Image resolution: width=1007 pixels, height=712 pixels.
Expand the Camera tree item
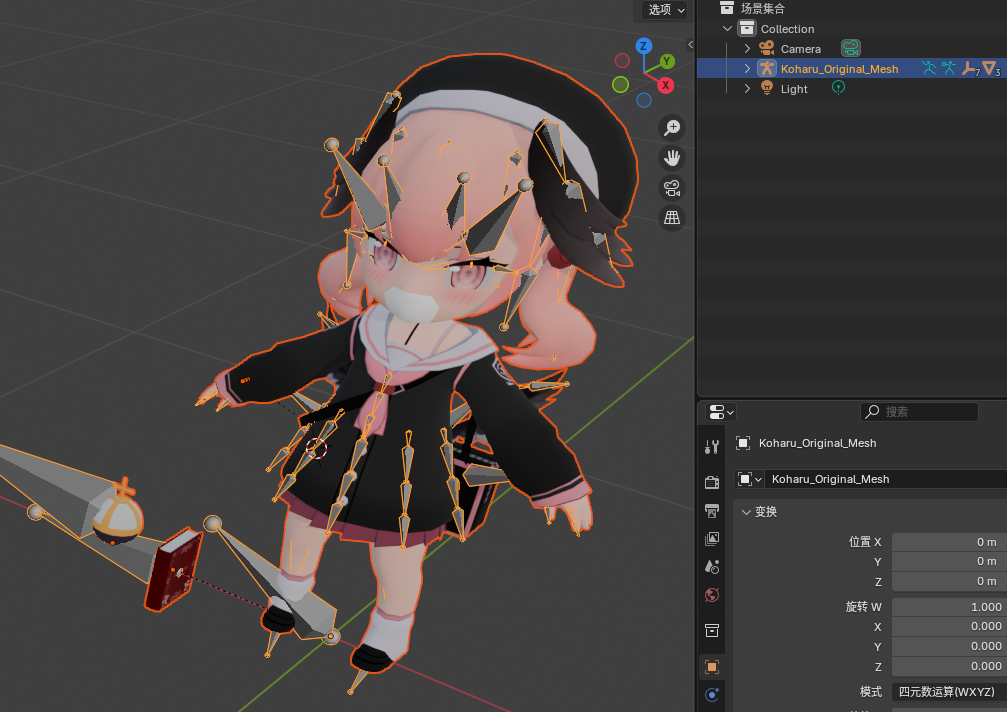[747, 49]
